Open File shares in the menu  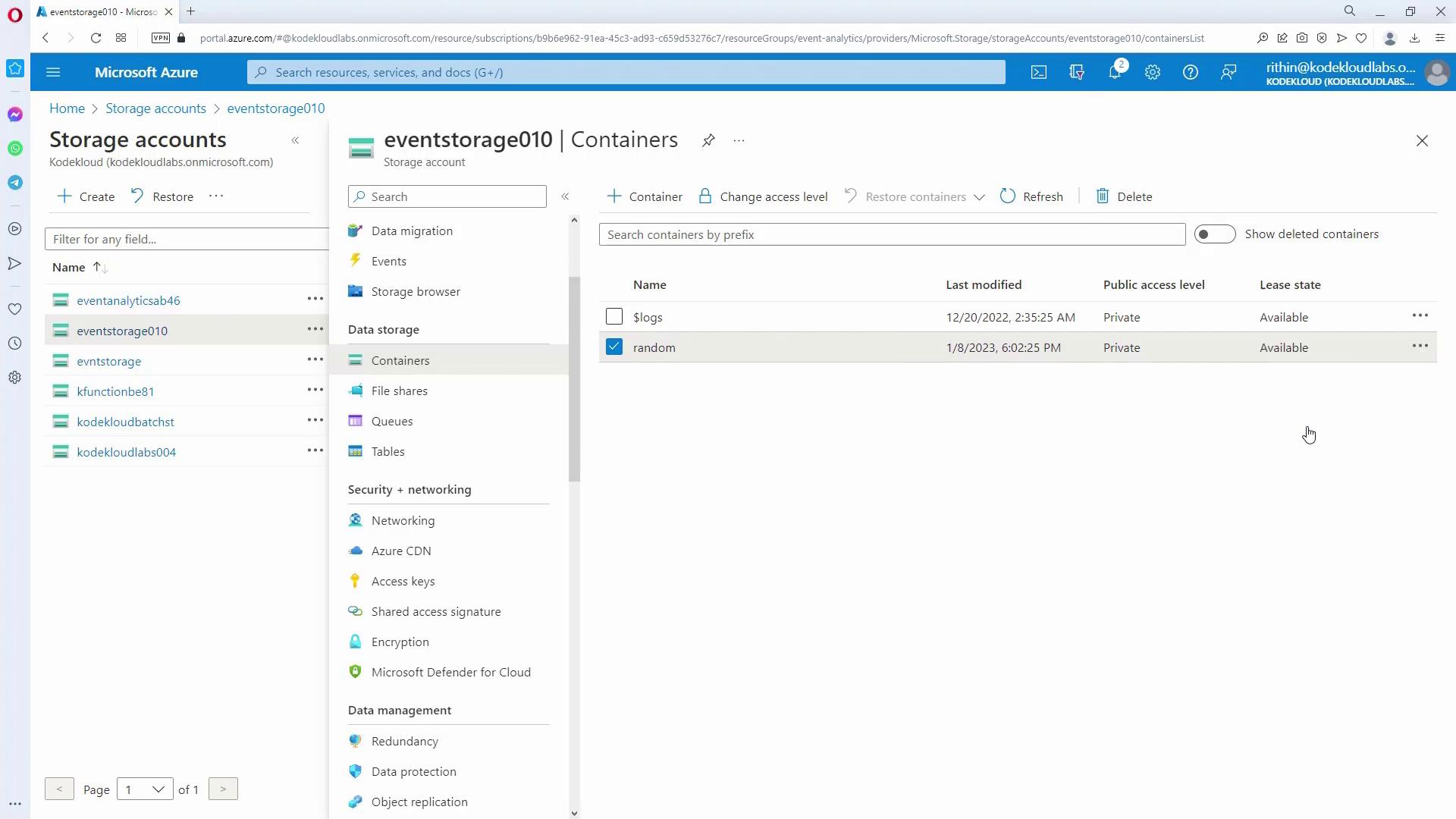(399, 391)
